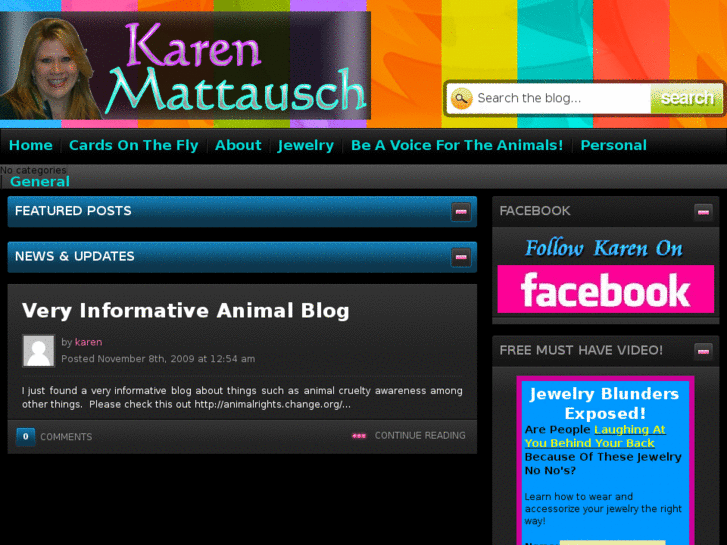Click the magnifier icon in the search box
The image size is (727, 545).
point(461,98)
